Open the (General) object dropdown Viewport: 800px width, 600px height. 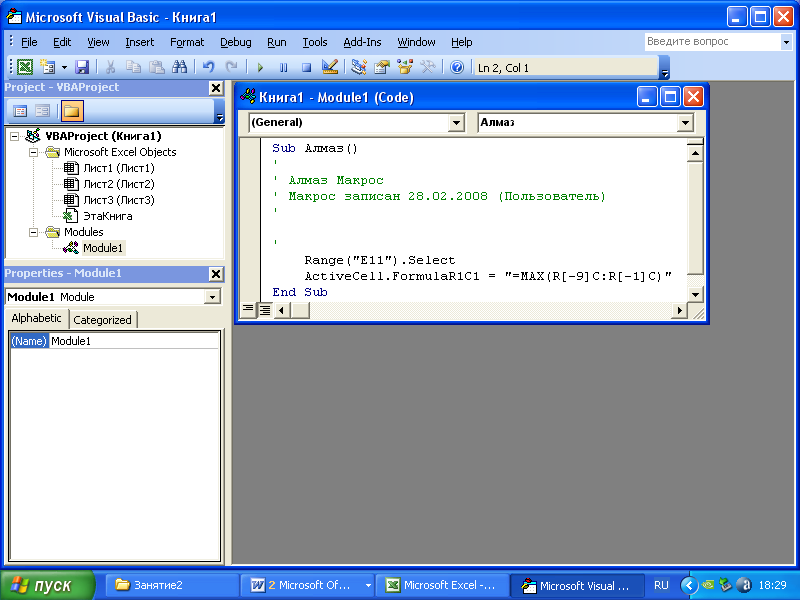coord(456,122)
